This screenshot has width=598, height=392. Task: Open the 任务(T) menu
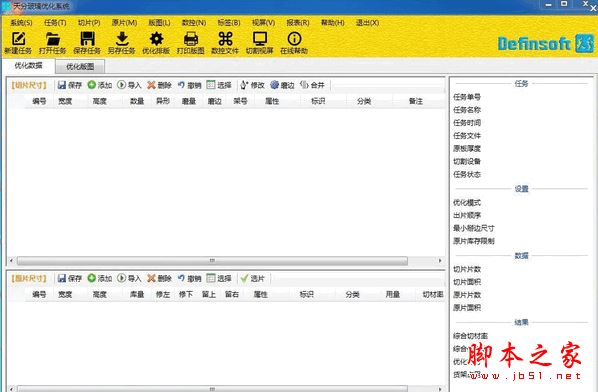pyautogui.click(x=55, y=23)
